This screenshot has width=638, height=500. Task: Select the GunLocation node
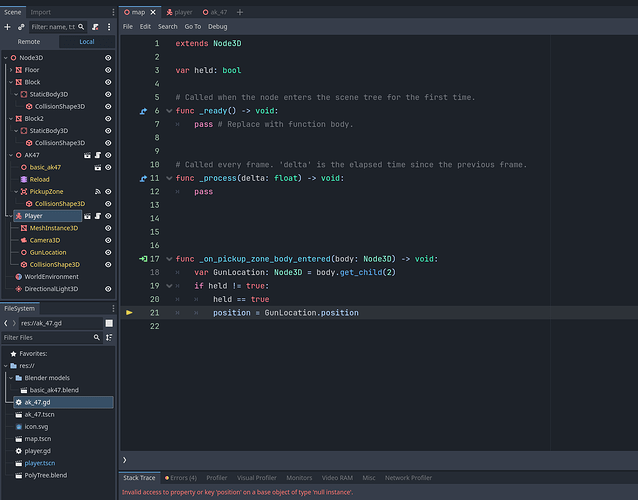pyautogui.click(x=48, y=252)
